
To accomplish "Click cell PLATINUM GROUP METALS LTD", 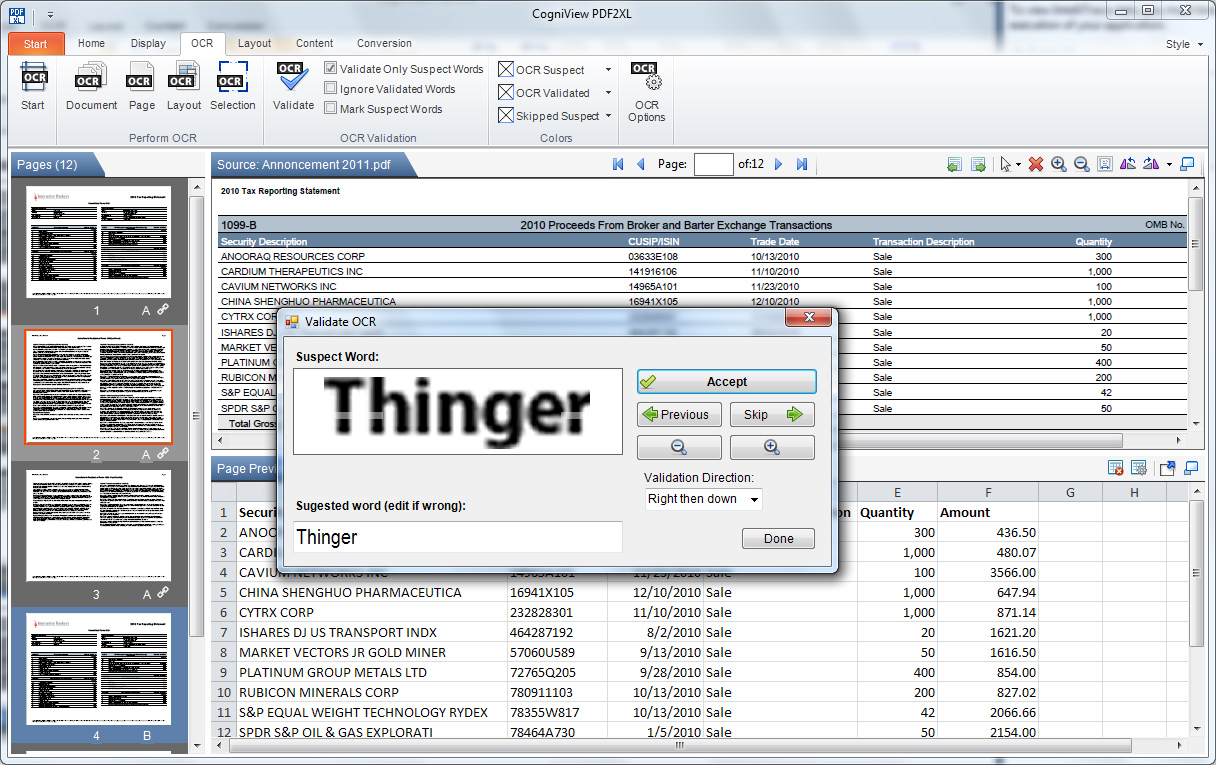I will (x=372, y=672).
